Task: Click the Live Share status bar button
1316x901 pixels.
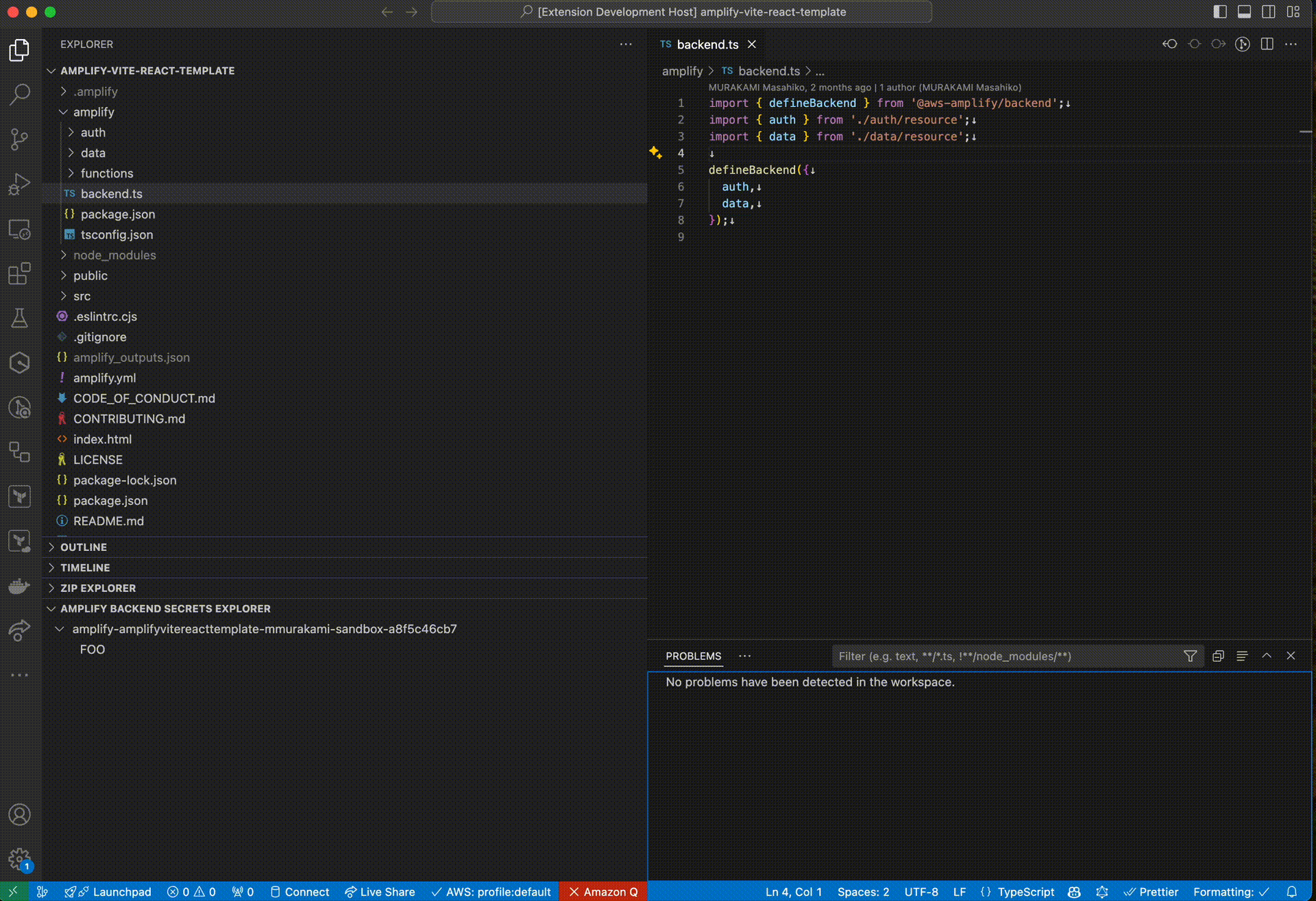Action: 380,892
